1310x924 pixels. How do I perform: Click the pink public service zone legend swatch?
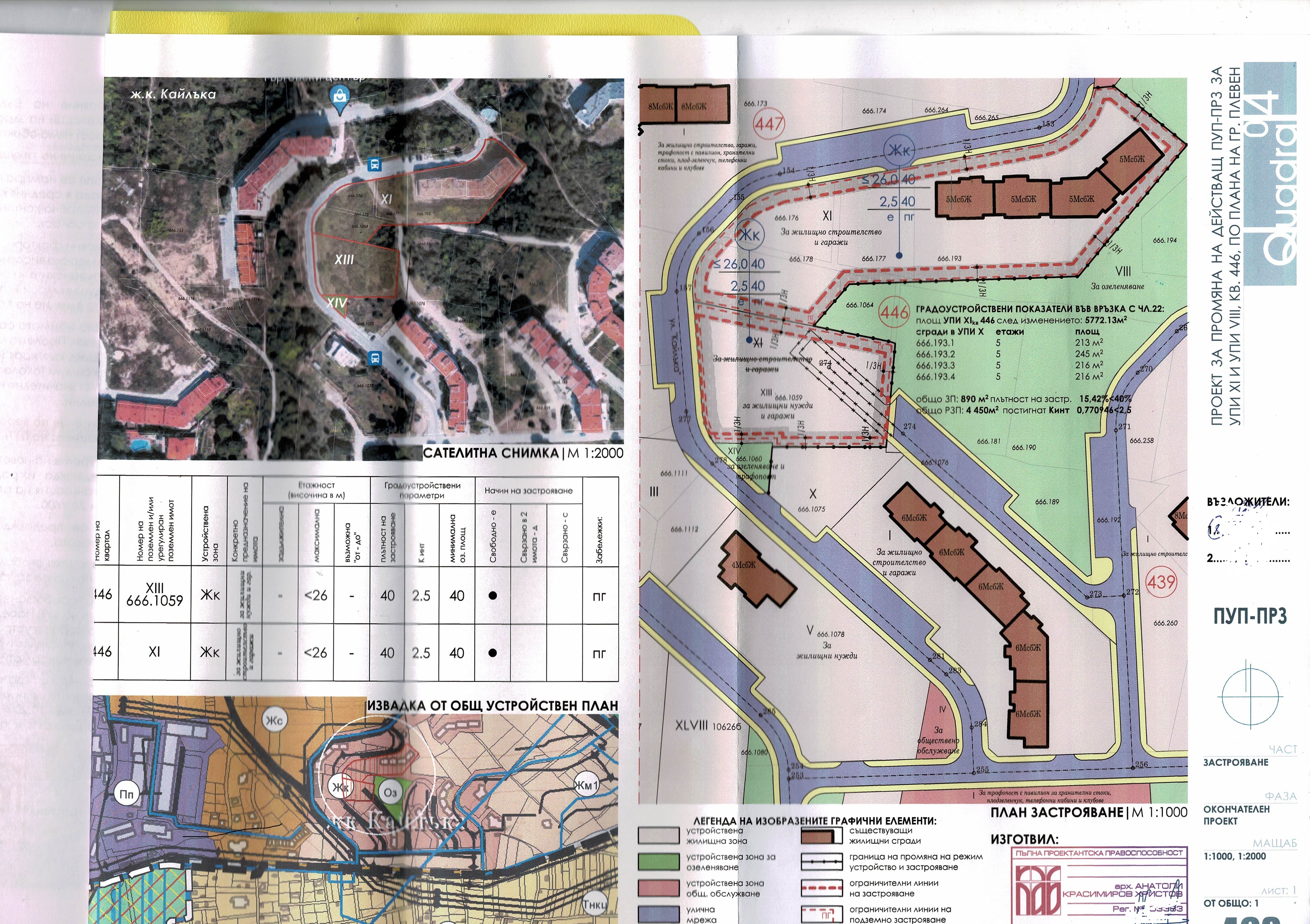(658, 888)
